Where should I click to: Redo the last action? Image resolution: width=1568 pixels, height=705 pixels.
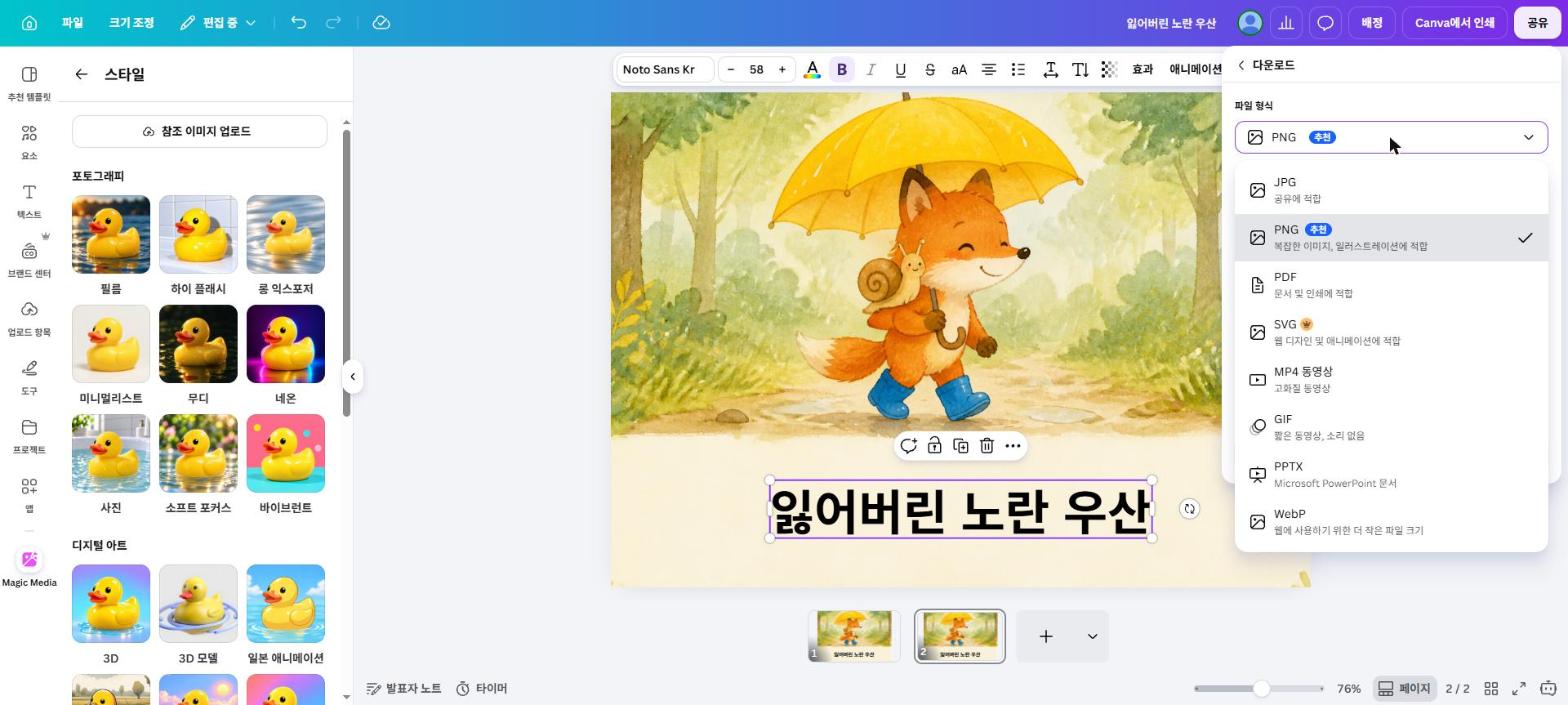tap(334, 22)
